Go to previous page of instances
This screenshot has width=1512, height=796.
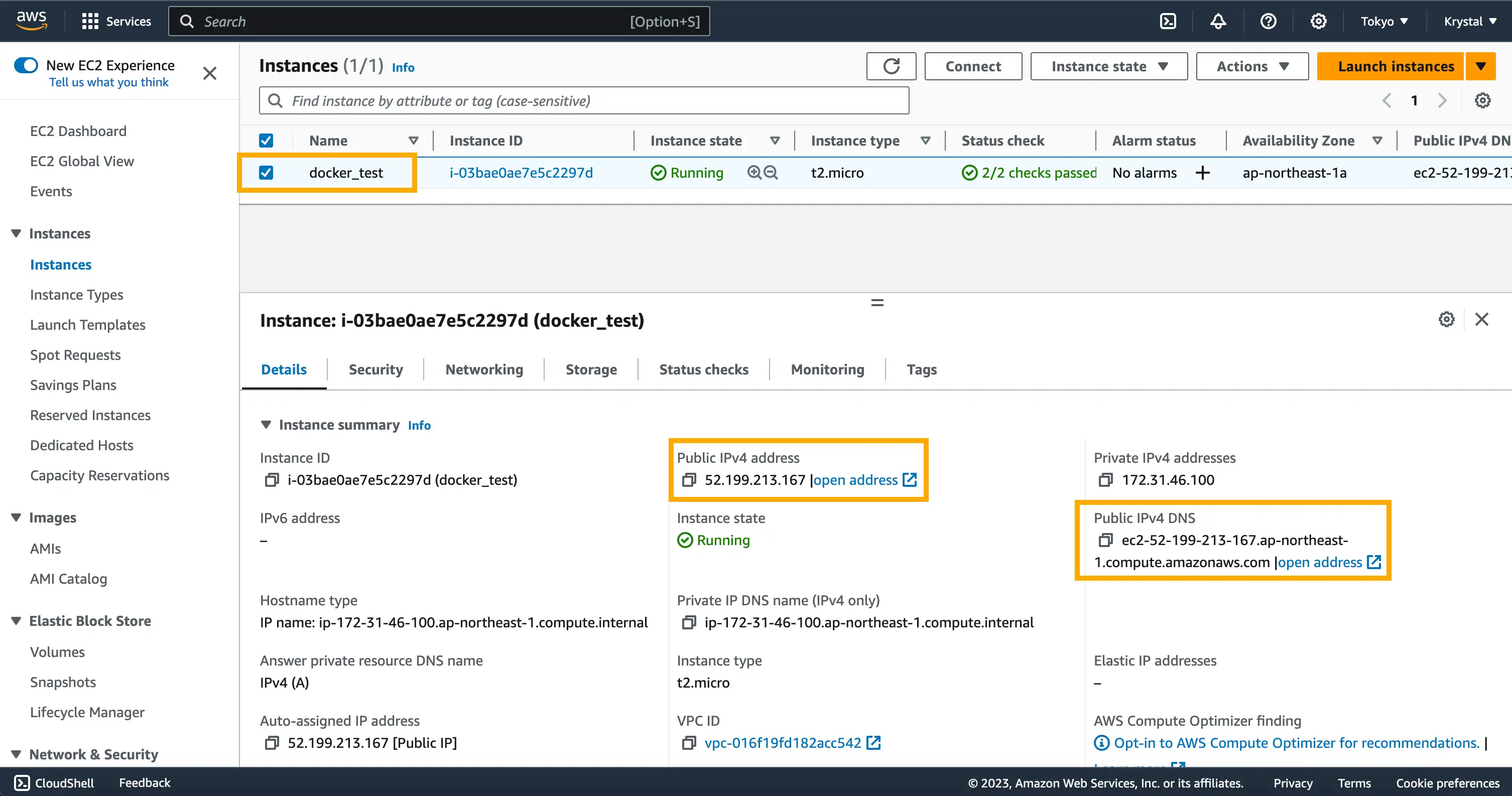(x=1387, y=100)
